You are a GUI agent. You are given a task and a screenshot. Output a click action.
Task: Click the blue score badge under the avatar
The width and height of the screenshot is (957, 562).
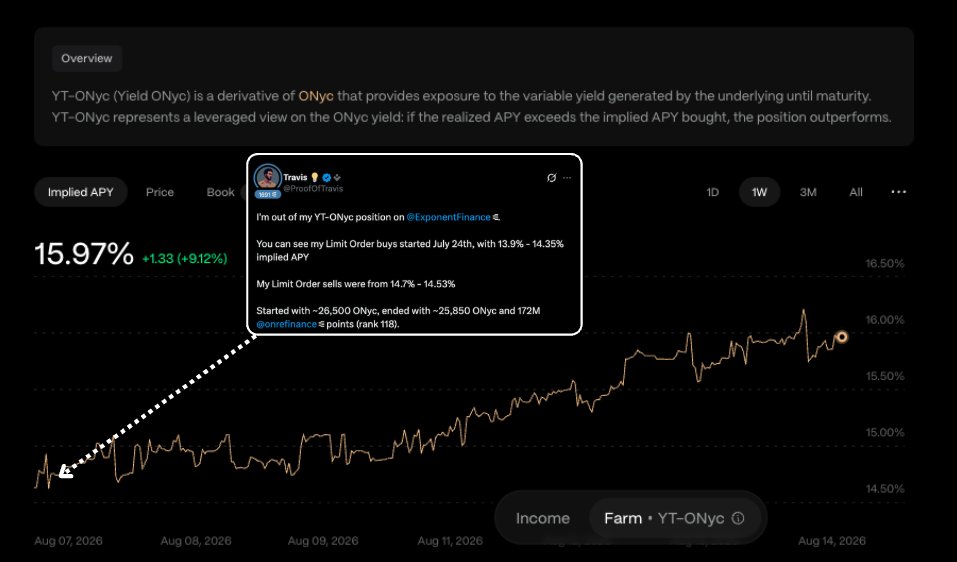[x=267, y=194]
